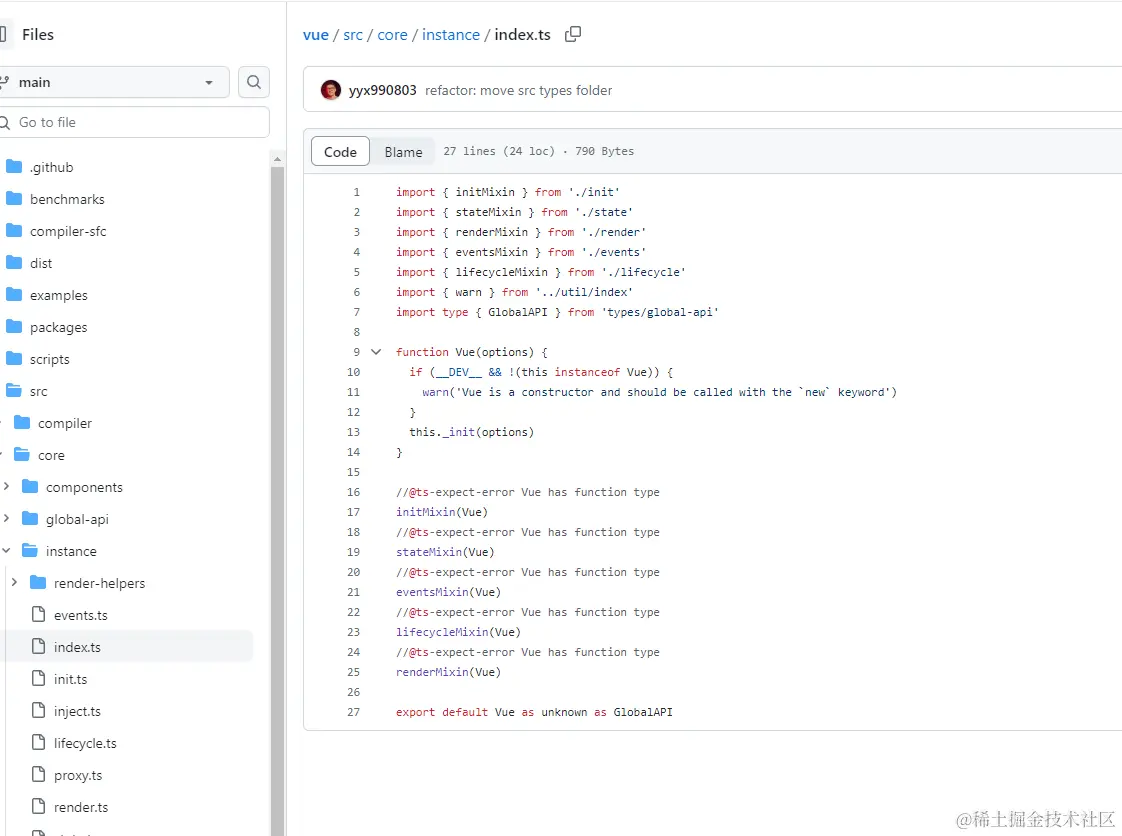Focus the Go to file input
This screenshot has width=1122, height=836.
pos(133,122)
